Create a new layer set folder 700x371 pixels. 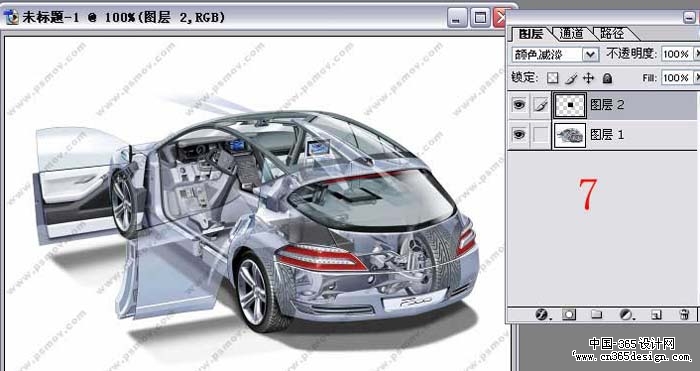pyautogui.click(x=596, y=314)
